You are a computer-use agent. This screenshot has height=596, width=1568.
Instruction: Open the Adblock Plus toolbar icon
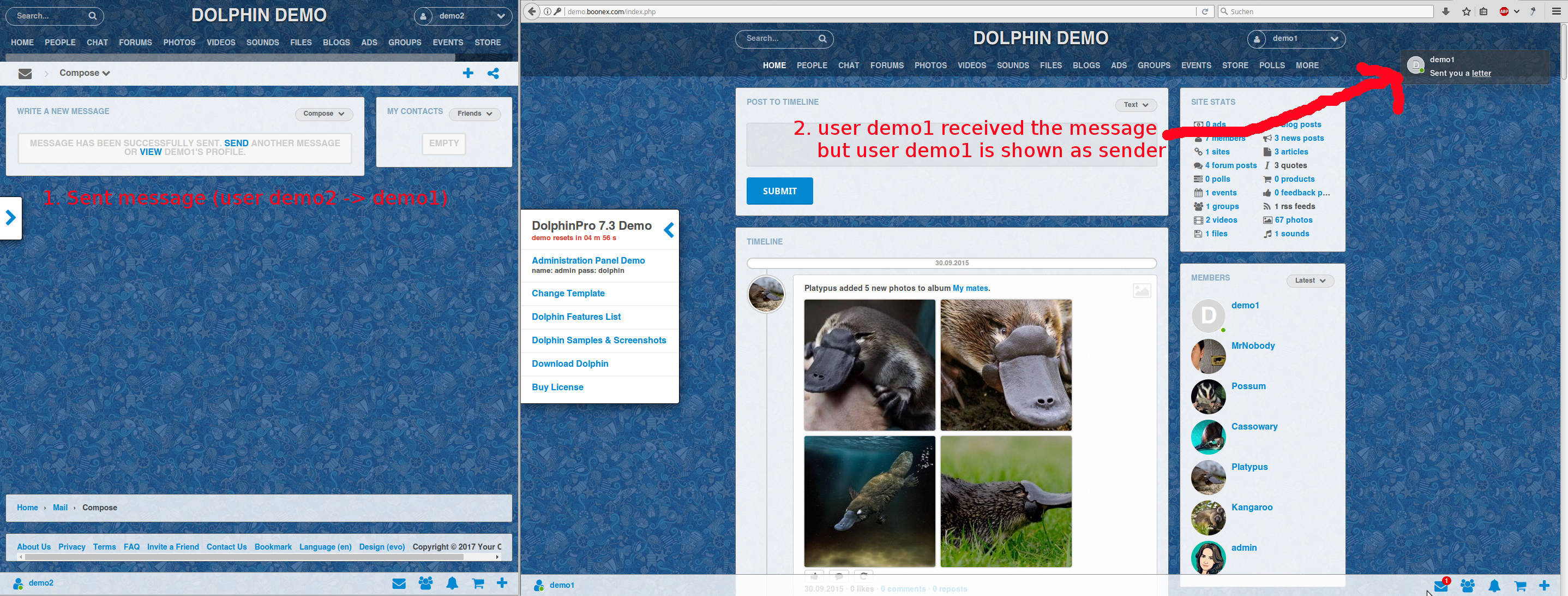(x=1504, y=11)
